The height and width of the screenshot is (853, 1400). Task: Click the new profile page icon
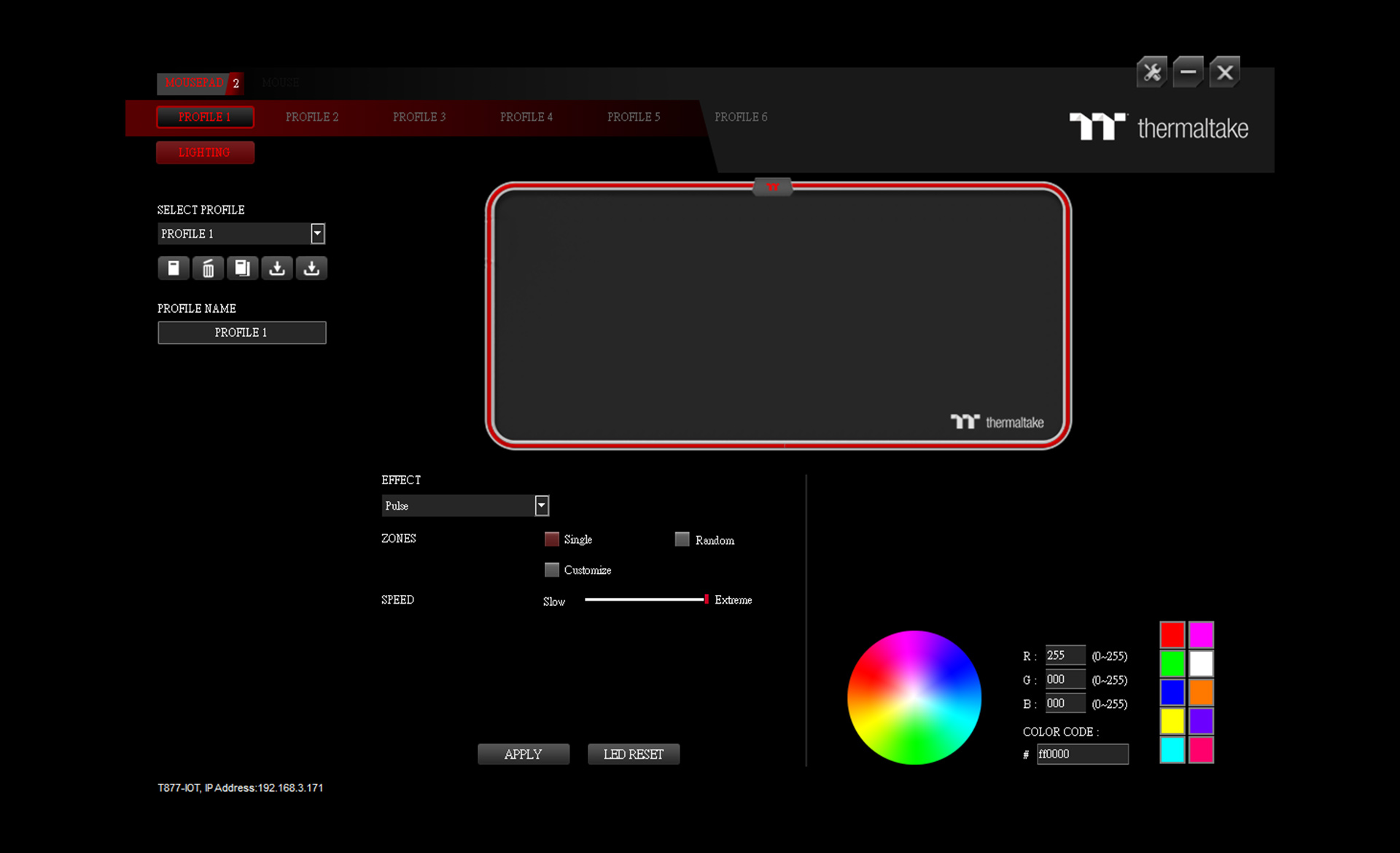pyautogui.click(x=174, y=268)
